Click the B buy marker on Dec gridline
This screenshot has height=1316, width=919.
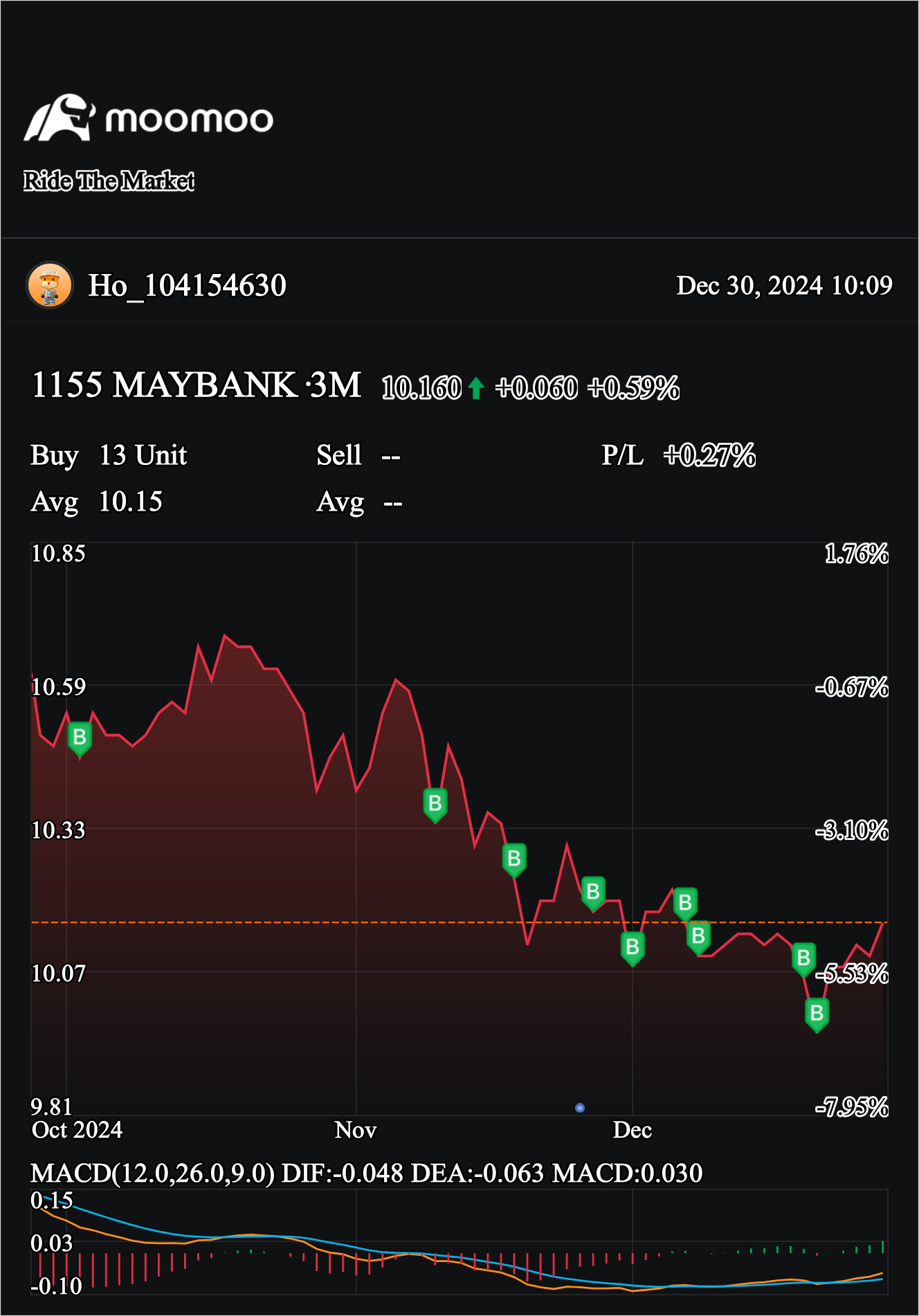click(633, 948)
